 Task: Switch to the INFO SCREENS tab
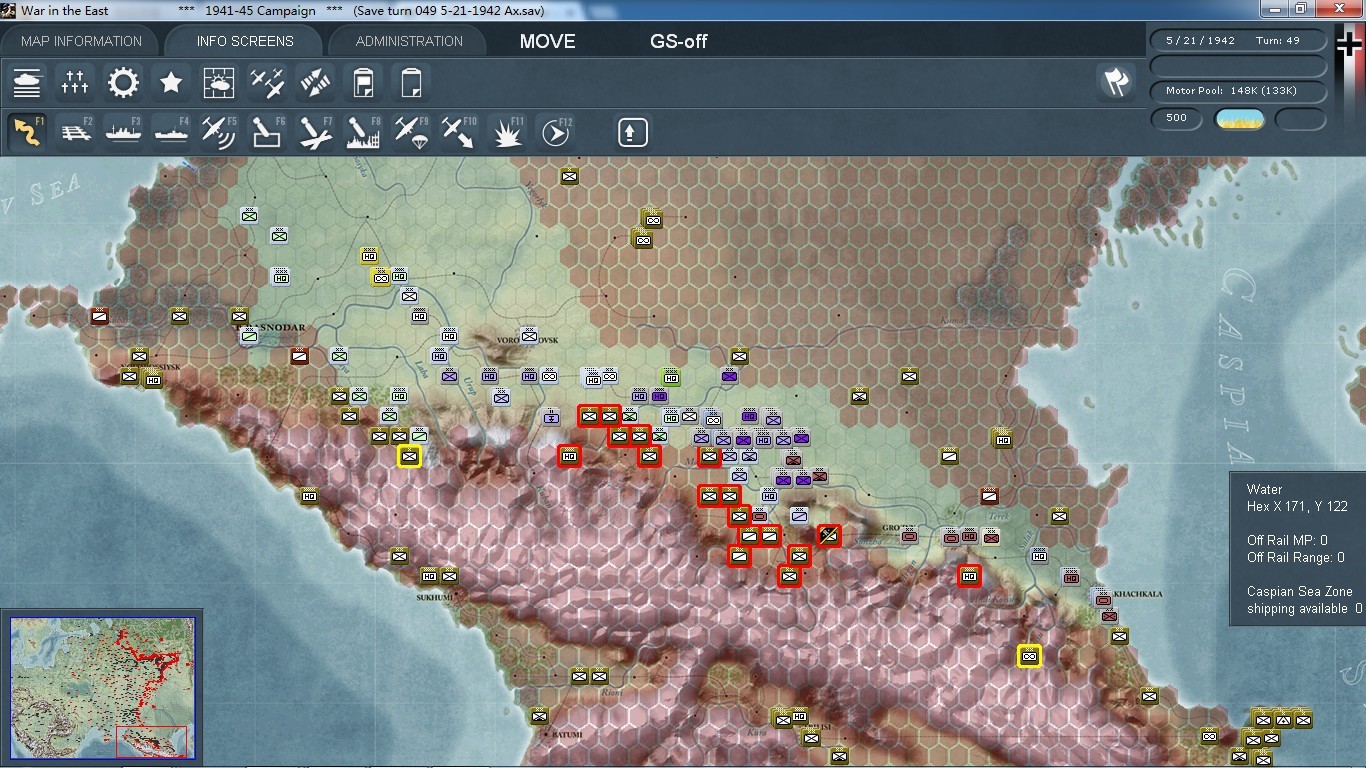click(x=245, y=41)
